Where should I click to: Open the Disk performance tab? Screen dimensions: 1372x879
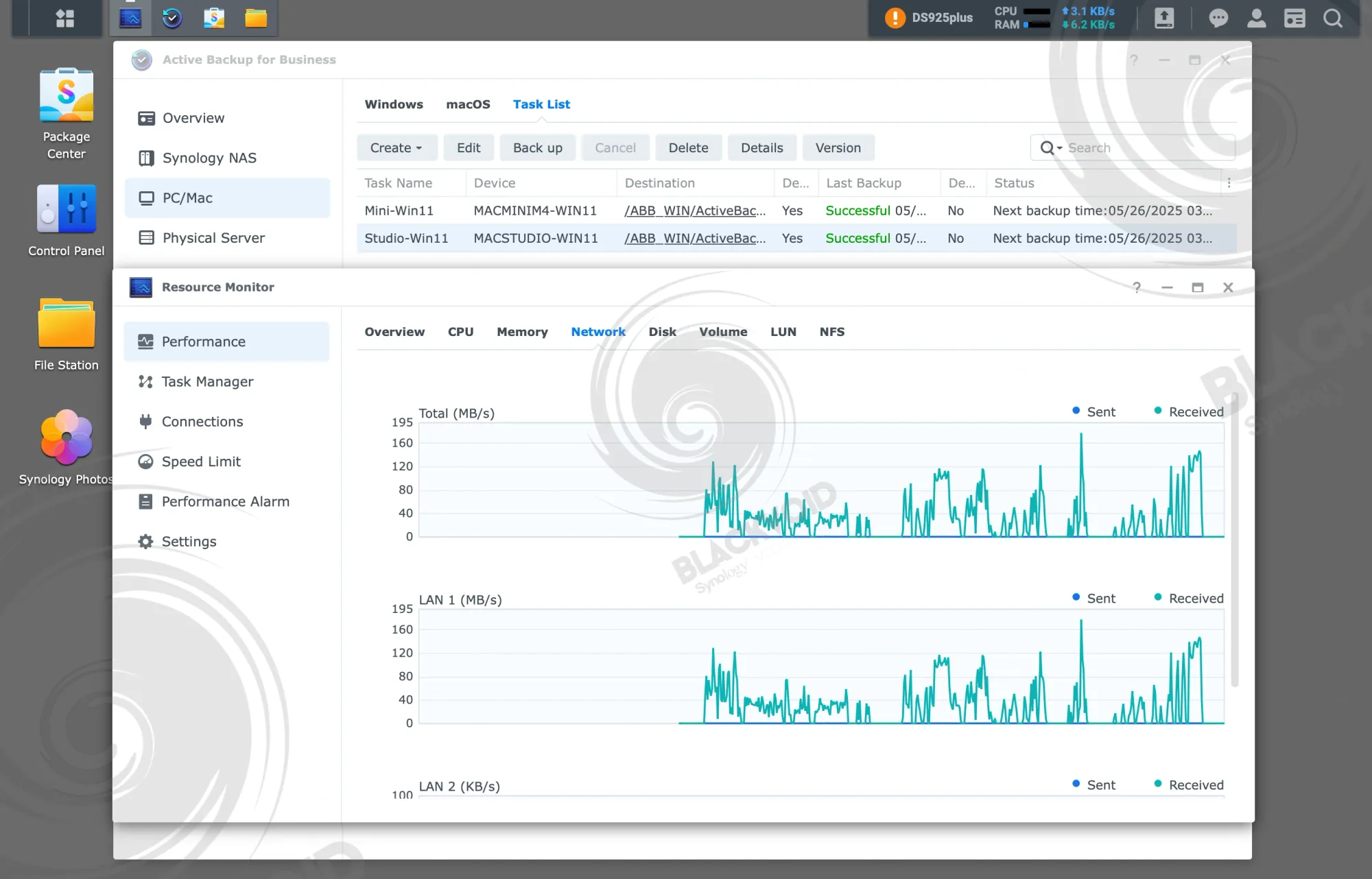662,332
